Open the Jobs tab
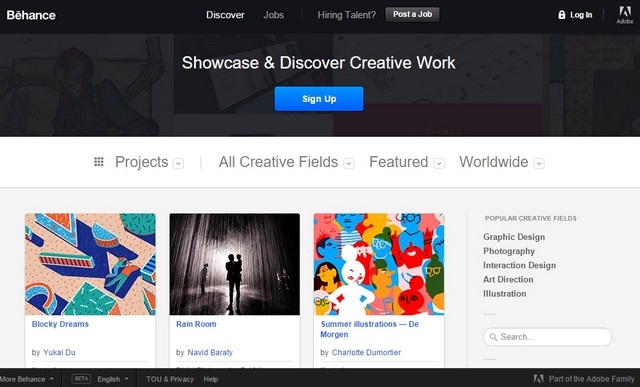This screenshot has width=640, height=387. (x=273, y=15)
